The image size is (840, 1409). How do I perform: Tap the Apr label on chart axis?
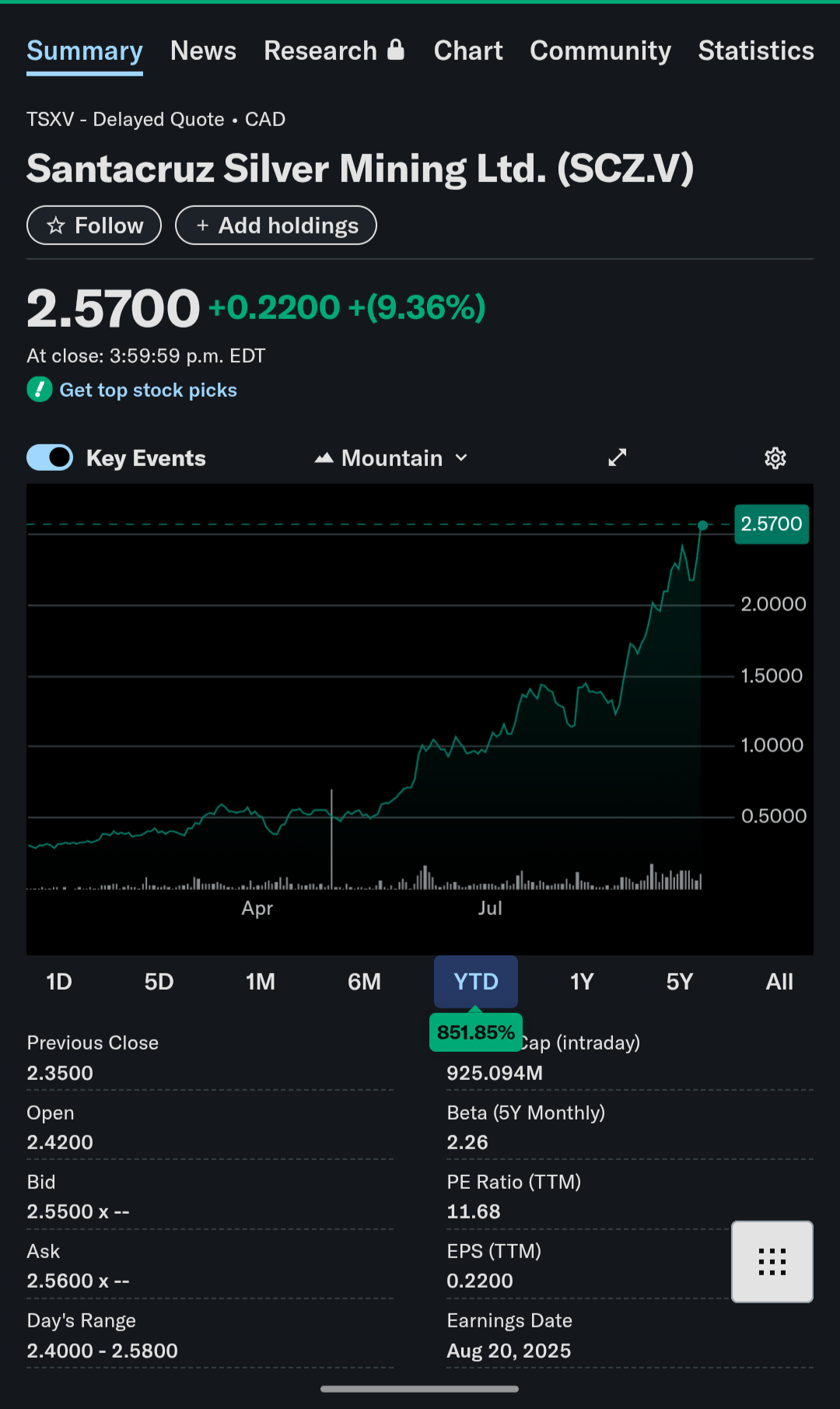pos(257,908)
